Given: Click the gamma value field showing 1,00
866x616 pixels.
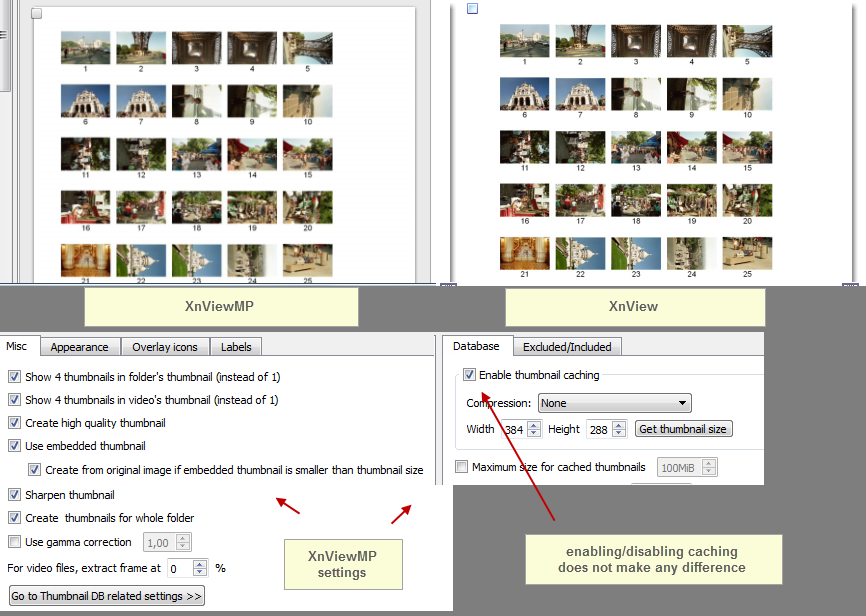Looking at the screenshot, I should 160,543.
